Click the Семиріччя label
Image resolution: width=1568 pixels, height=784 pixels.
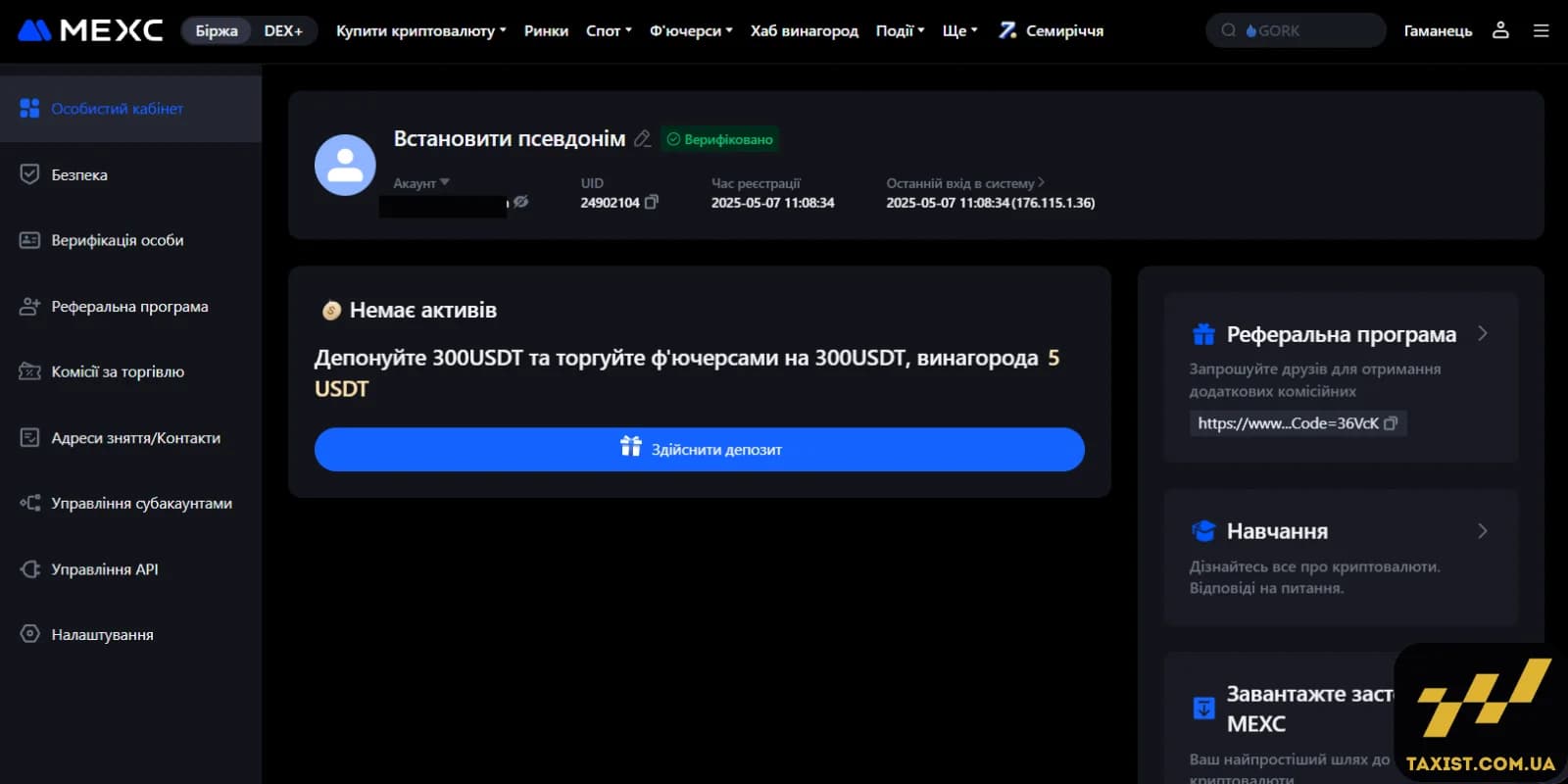[x=1064, y=30]
